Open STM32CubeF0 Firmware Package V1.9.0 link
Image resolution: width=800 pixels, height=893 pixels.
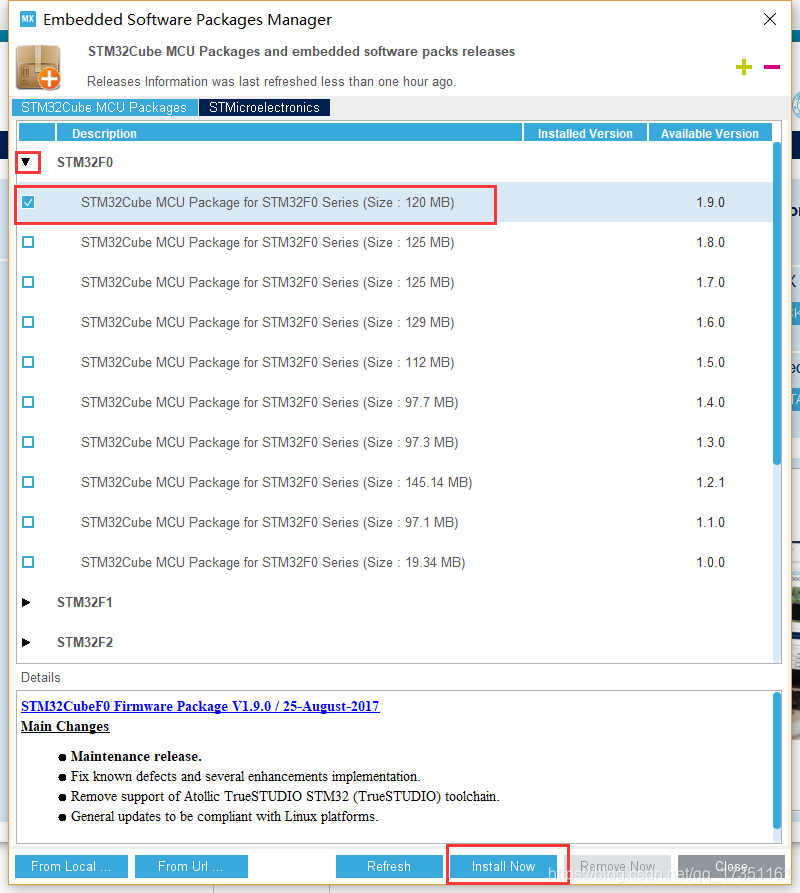[200, 706]
